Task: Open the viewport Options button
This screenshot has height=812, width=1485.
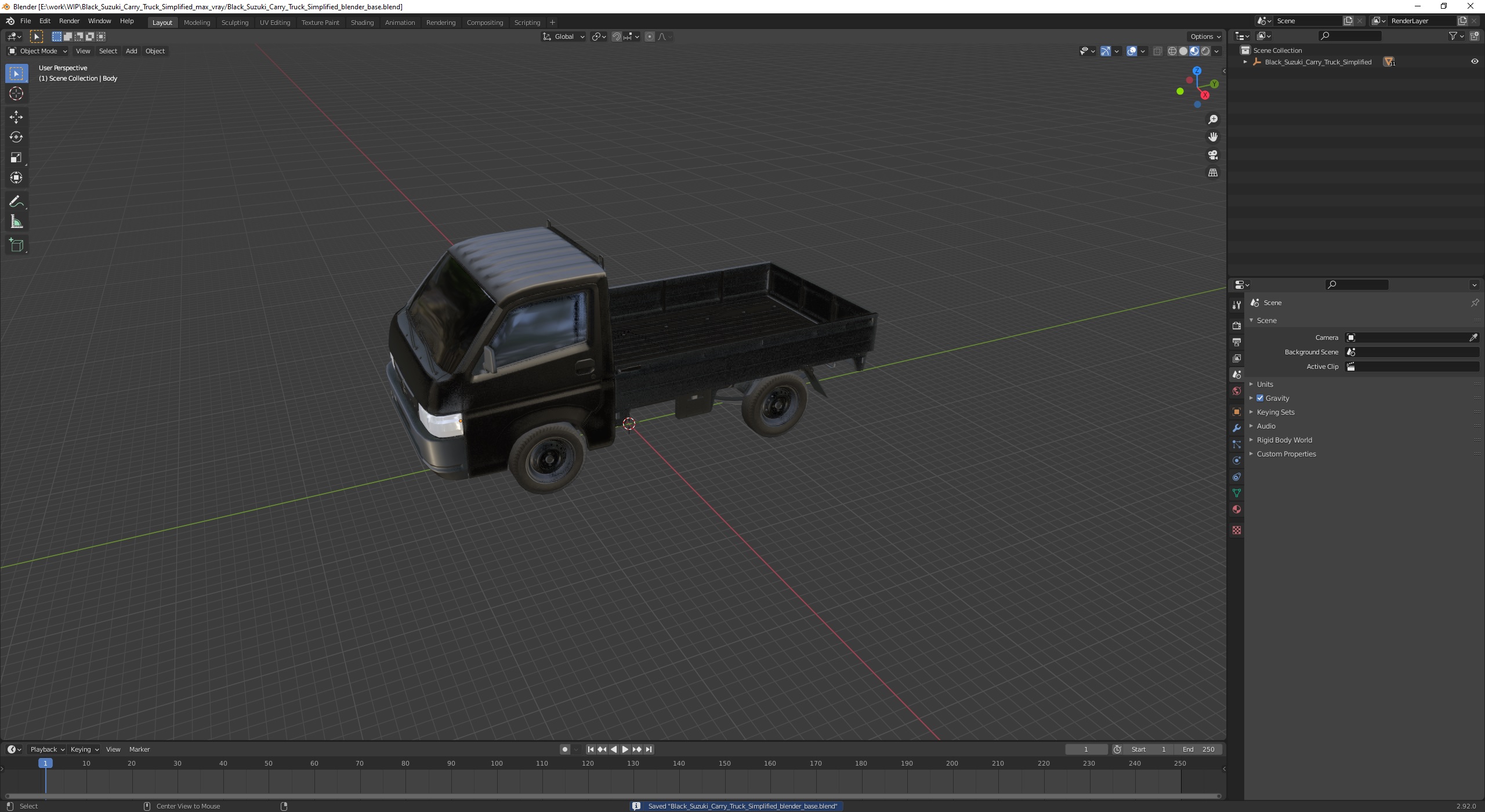Action: (x=1205, y=37)
